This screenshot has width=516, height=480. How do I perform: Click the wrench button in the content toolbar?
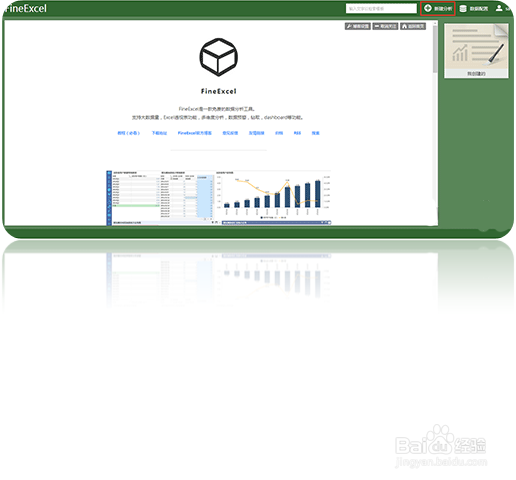pyautogui.click(x=357, y=26)
